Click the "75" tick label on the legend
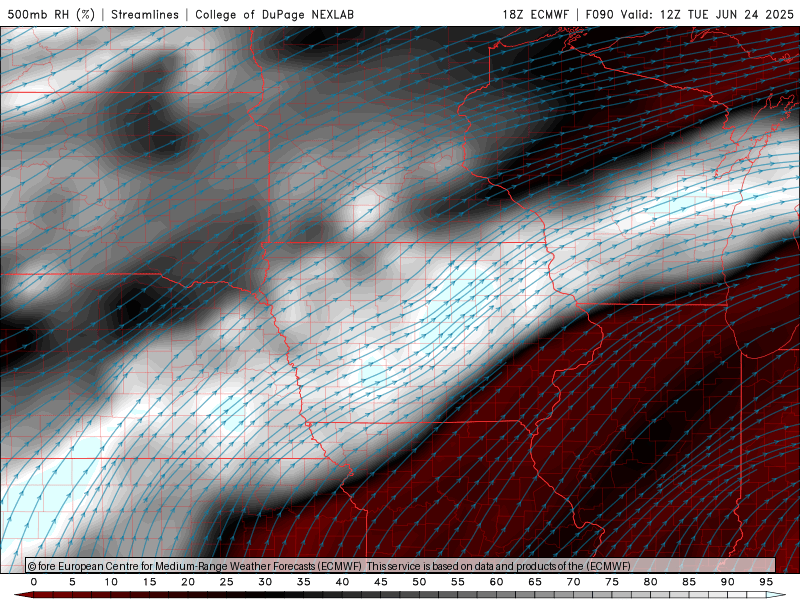 tap(612, 582)
